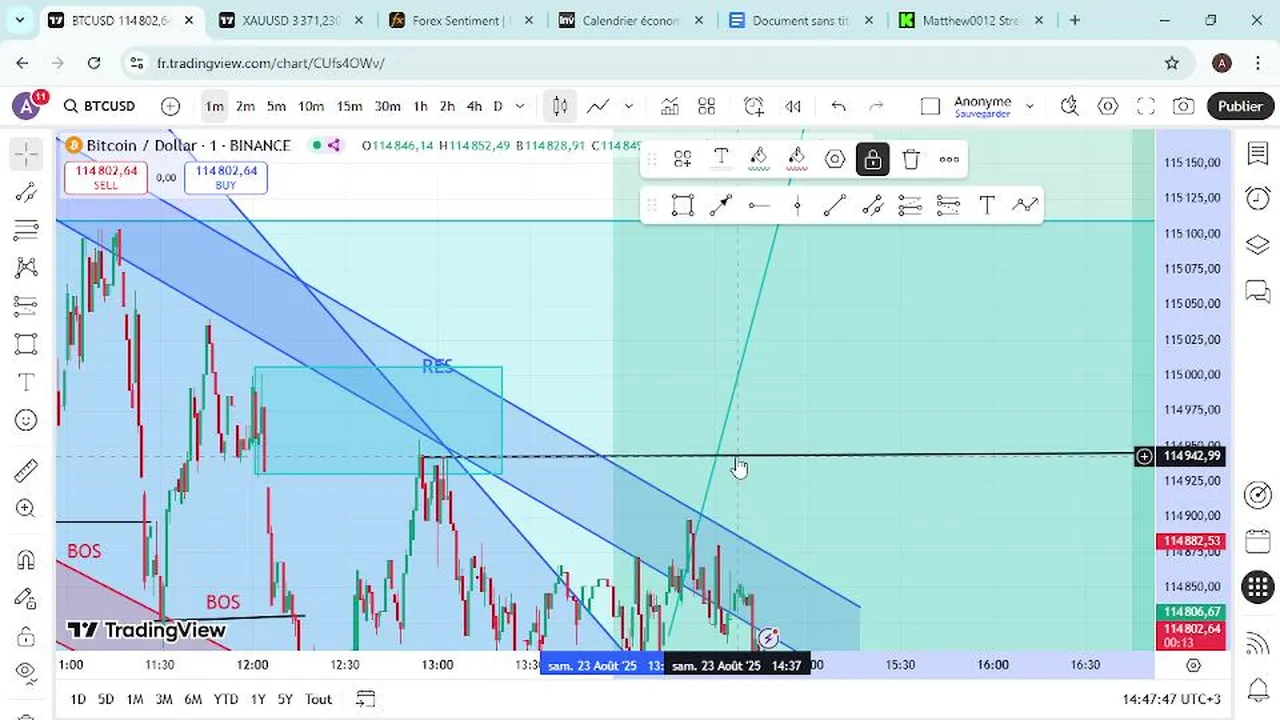Open indicators menu
Screen dimensions: 1280x720
(x=669, y=106)
